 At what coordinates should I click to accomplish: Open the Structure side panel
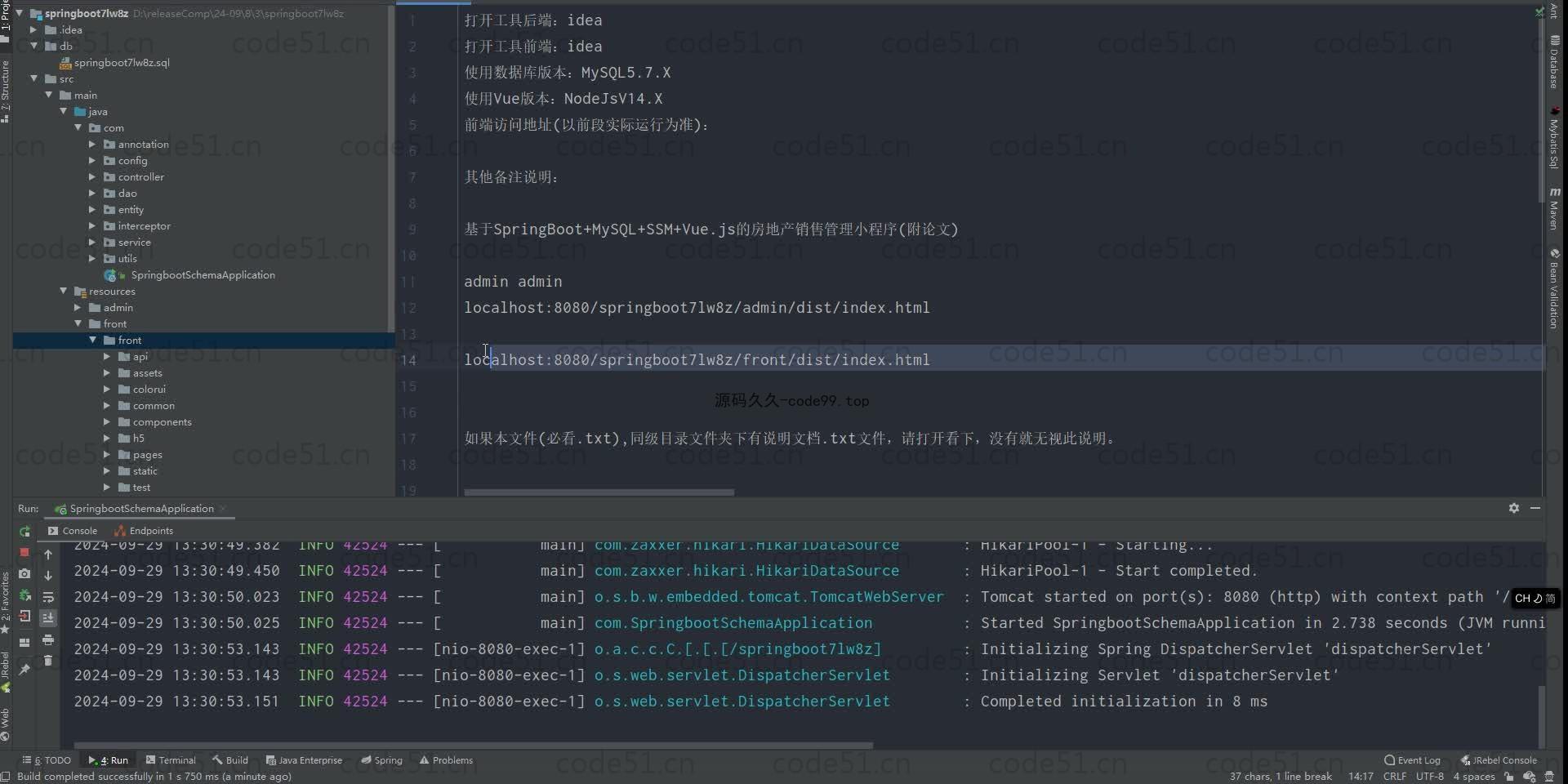click(6, 91)
